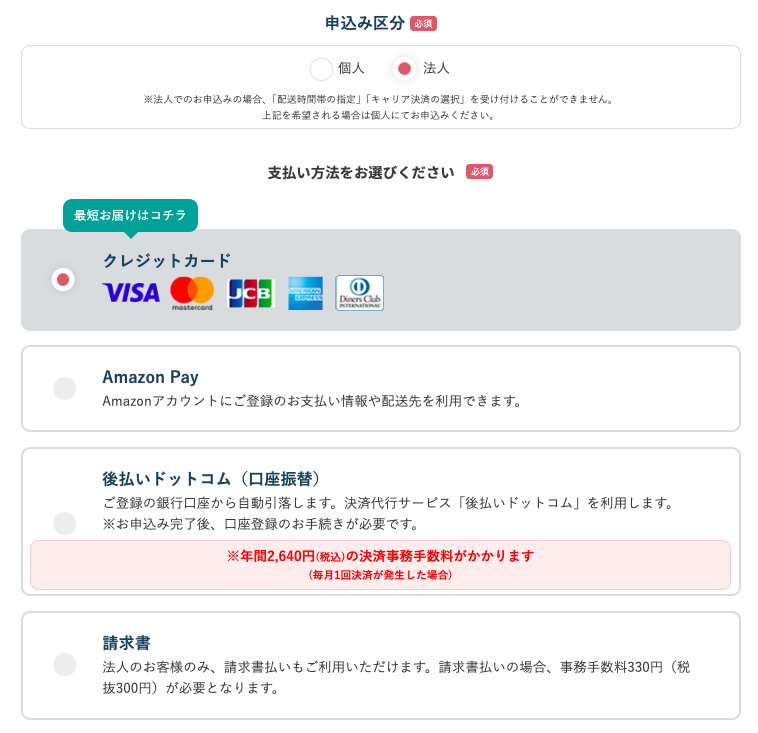Click the VISA card logo
Image resolution: width=758 pixels, height=733 pixels.
(x=131, y=293)
